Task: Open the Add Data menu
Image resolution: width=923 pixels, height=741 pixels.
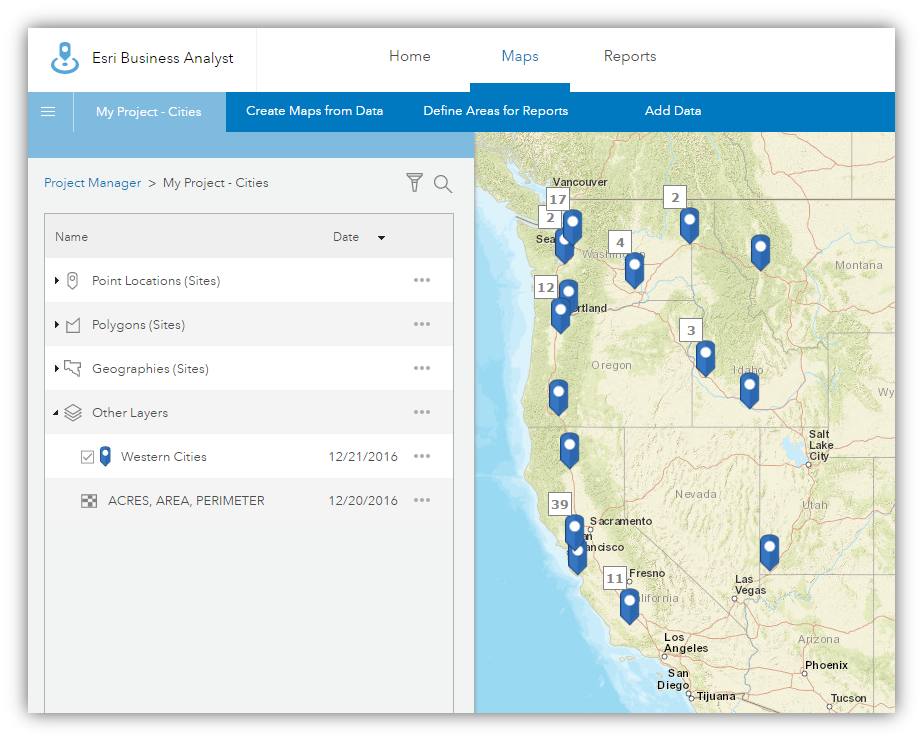Action: click(673, 111)
